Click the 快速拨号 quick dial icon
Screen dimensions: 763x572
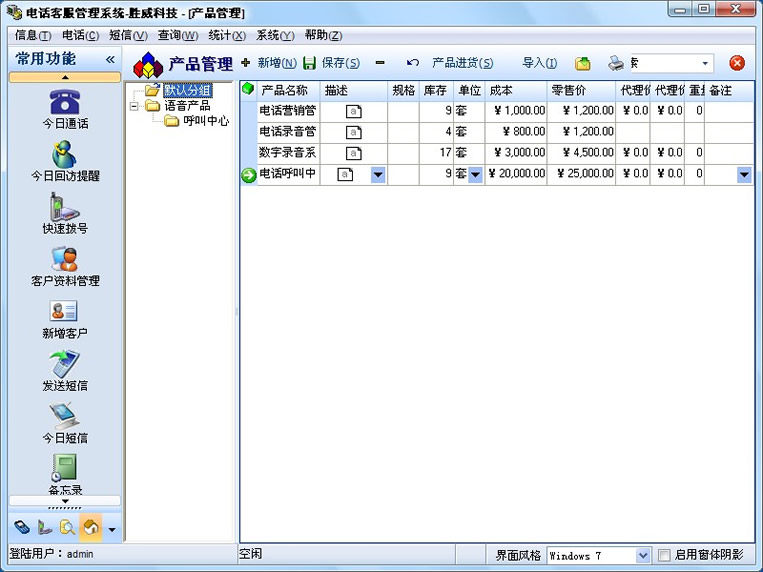[64, 206]
